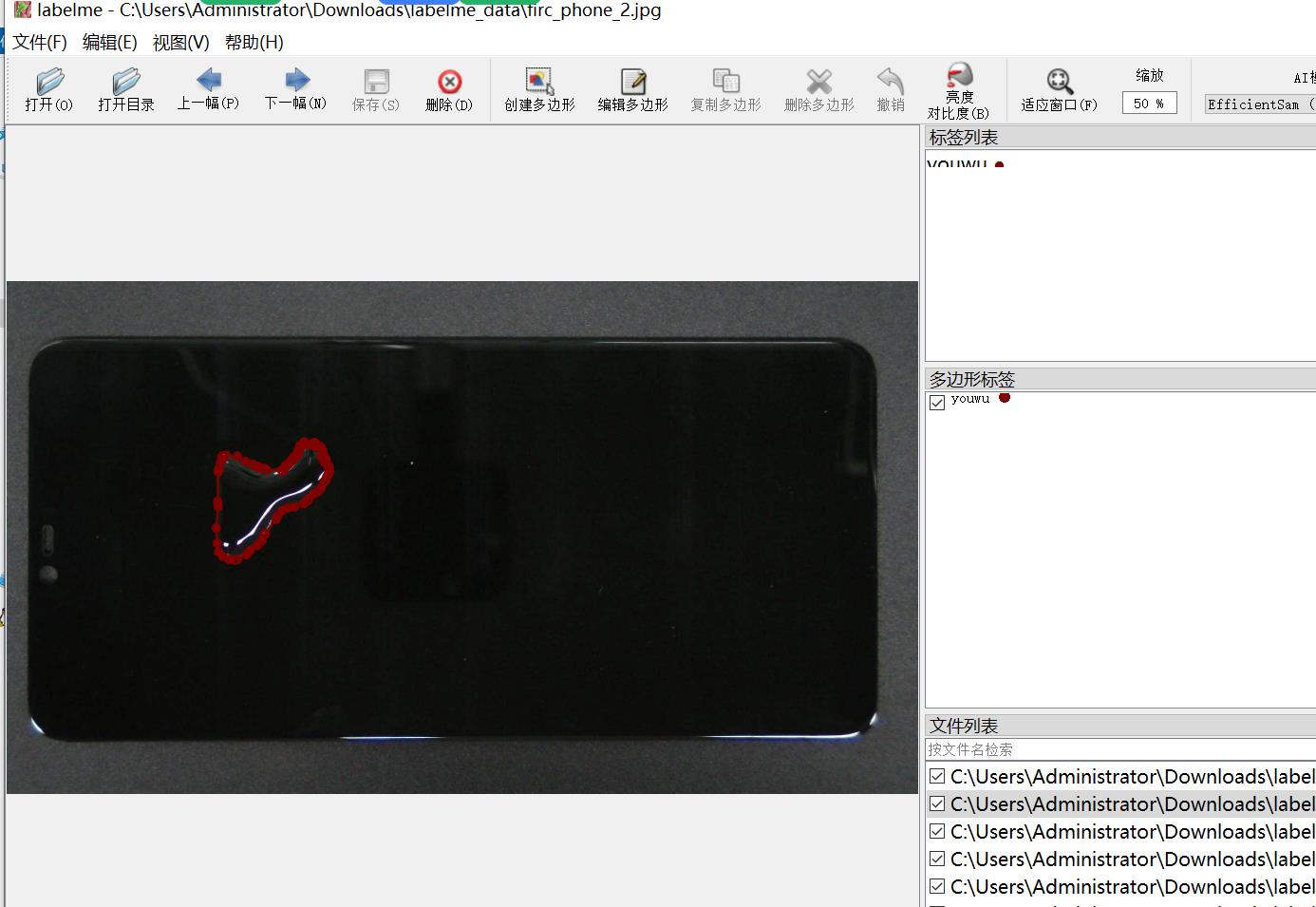
Task: Click the red youwu label color dot
Action: click(1004, 398)
